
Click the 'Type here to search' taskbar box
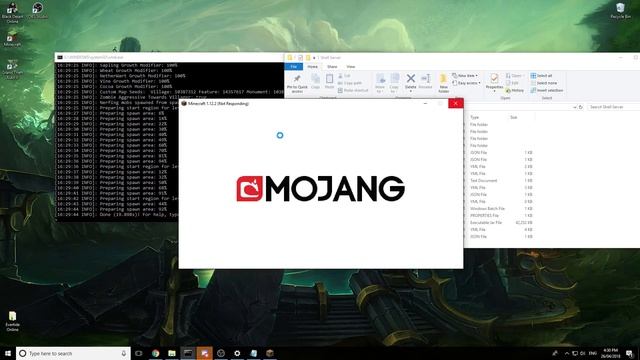point(73,353)
